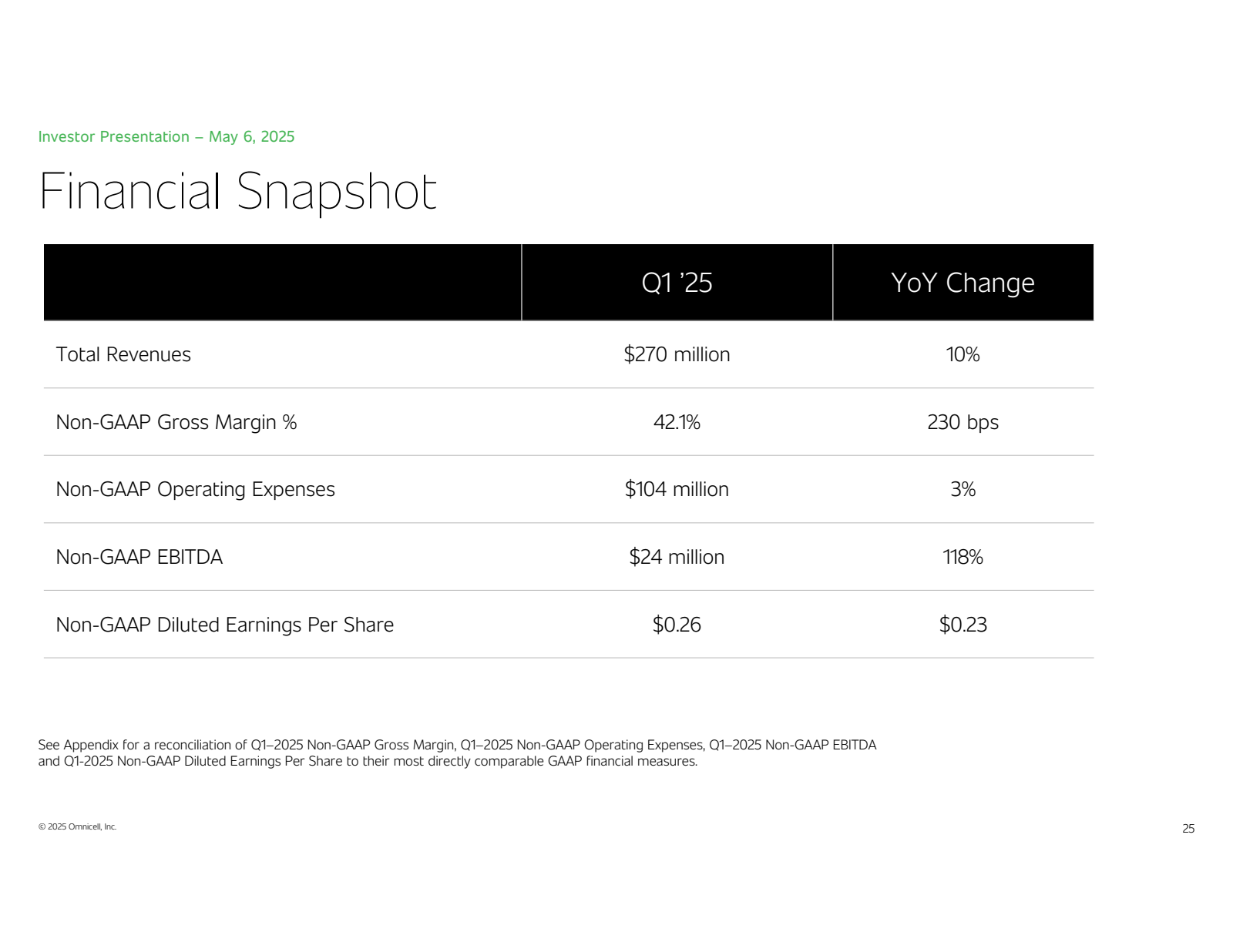Select the 42.1% gross margin value
Screen dimensions: 1233x952
pos(677,422)
